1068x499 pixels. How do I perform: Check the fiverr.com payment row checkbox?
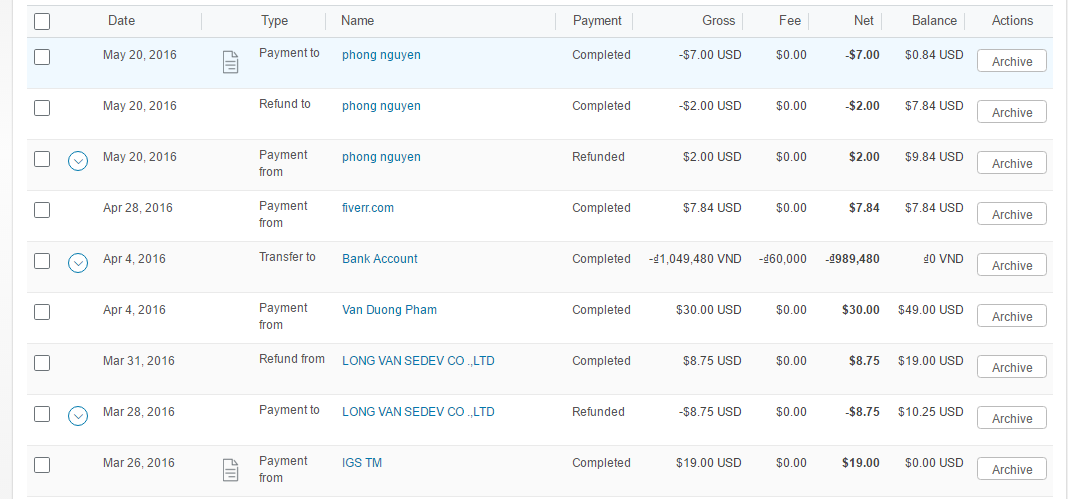[x=42, y=210]
